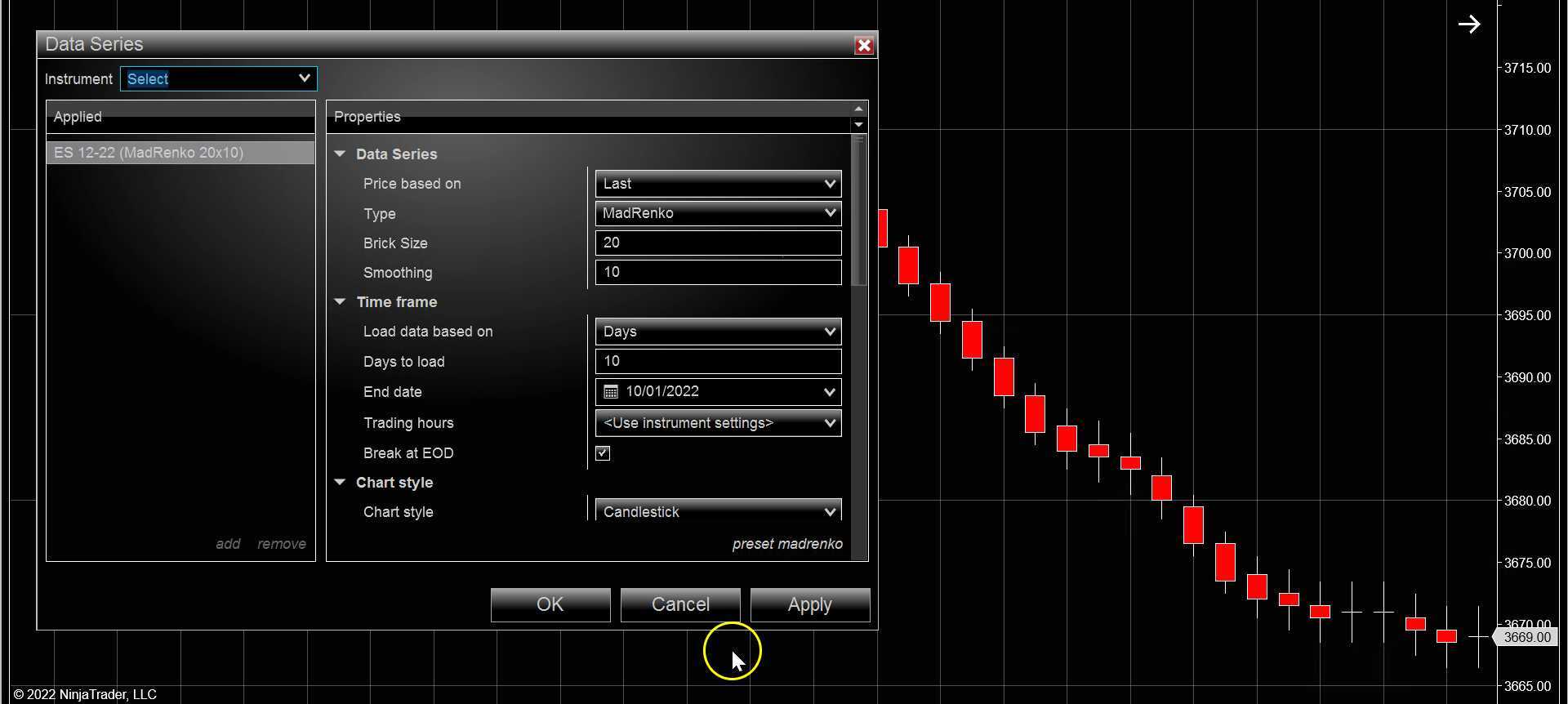This screenshot has height=704, width=1568.
Task: Click the OK button
Action: (x=550, y=604)
